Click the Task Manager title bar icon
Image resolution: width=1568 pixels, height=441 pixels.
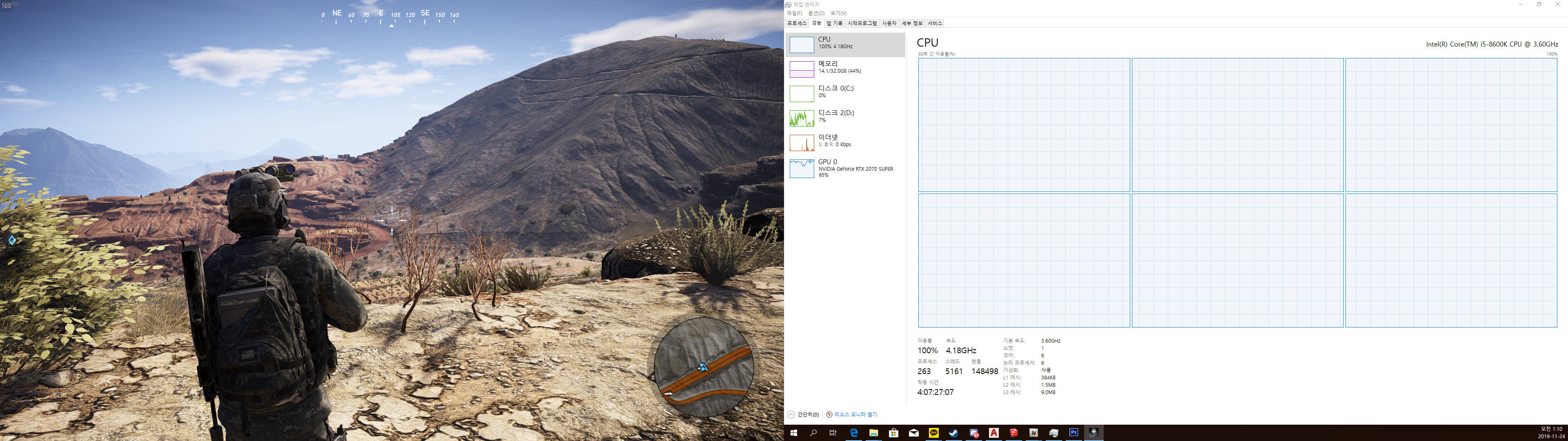788,4
